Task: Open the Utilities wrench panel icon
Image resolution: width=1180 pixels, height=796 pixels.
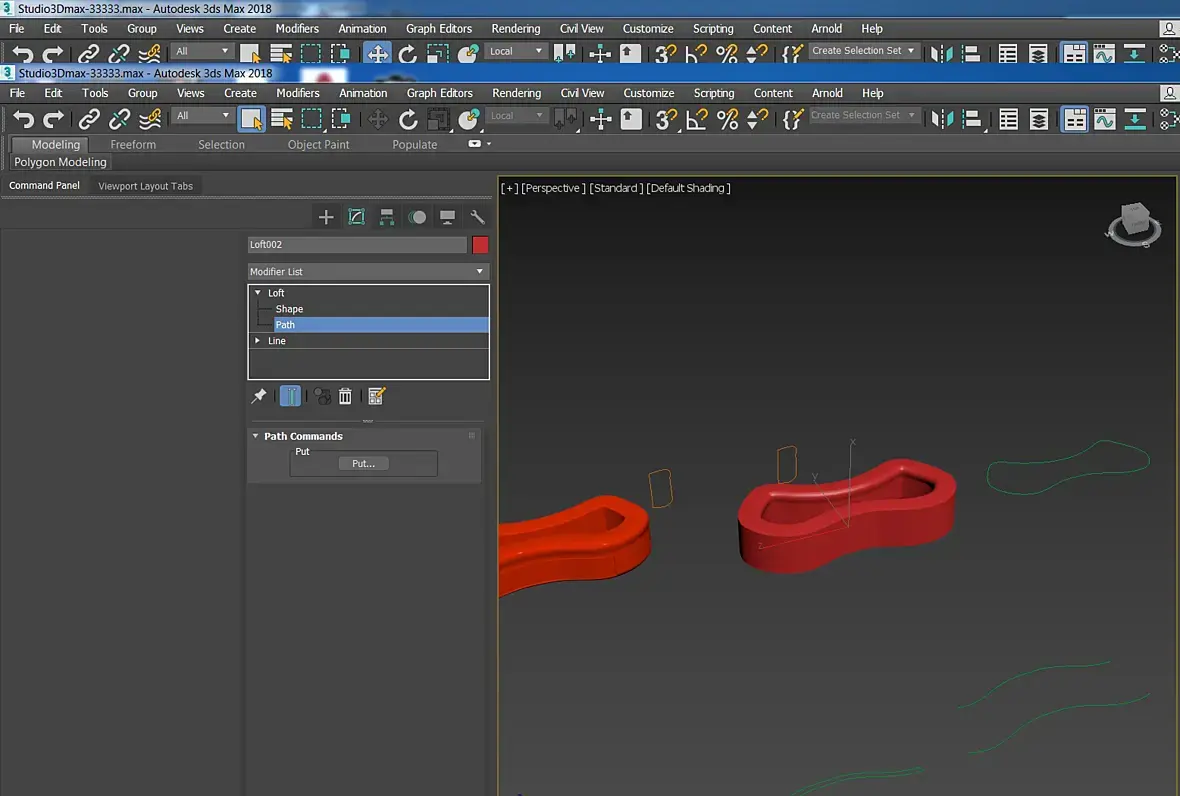Action: [478, 217]
